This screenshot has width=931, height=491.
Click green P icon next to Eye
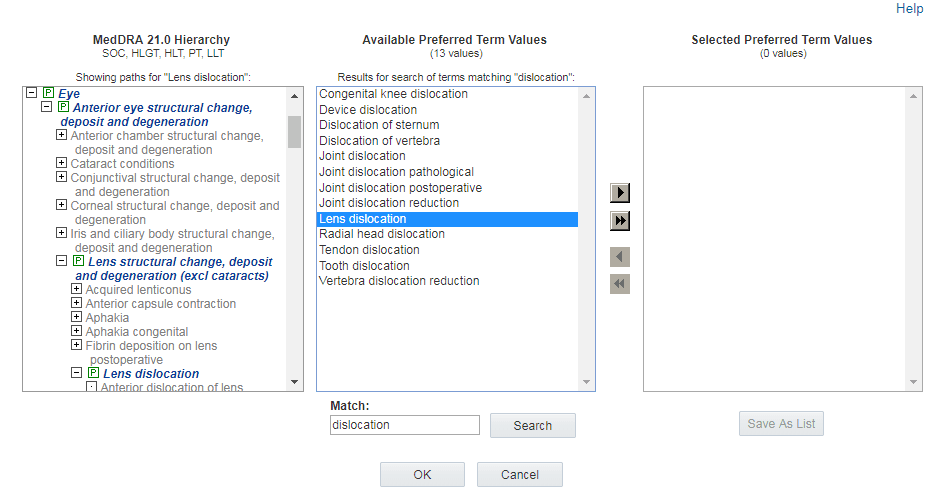pyautogui.click(x=48, y=94)
